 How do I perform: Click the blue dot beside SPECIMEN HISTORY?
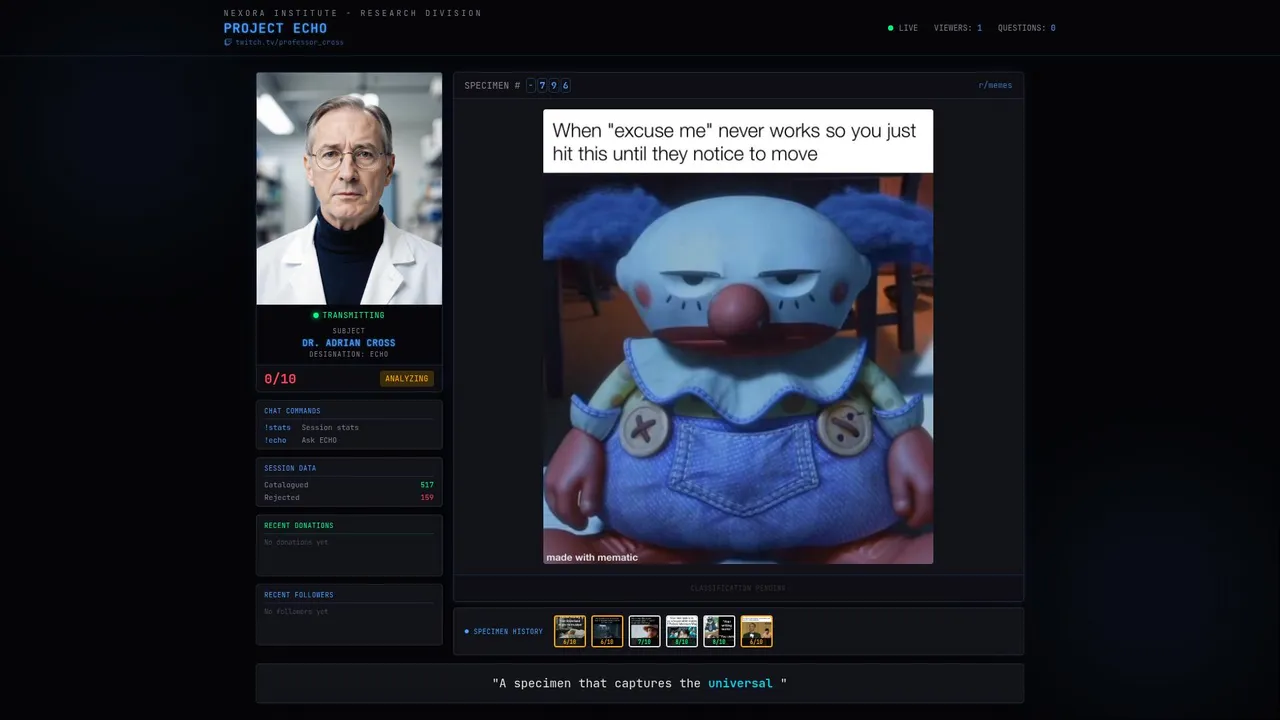[467, 631]
